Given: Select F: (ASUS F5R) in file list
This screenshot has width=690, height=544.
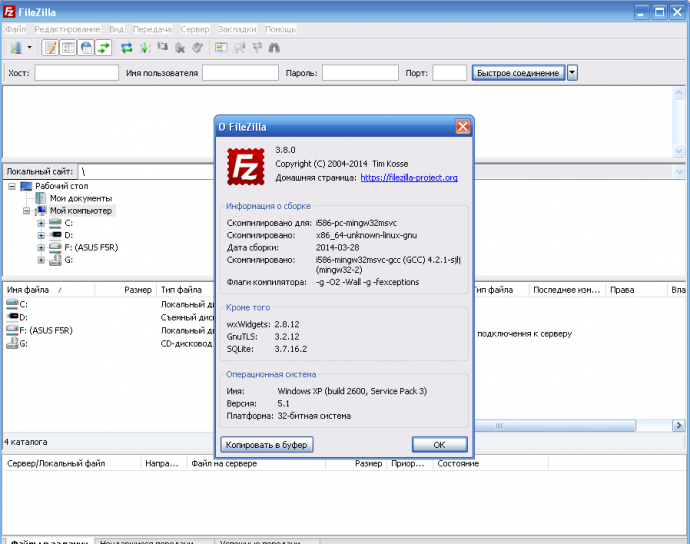Looking at the screenshot, I should pyautogui.click(x=109, y=330).
